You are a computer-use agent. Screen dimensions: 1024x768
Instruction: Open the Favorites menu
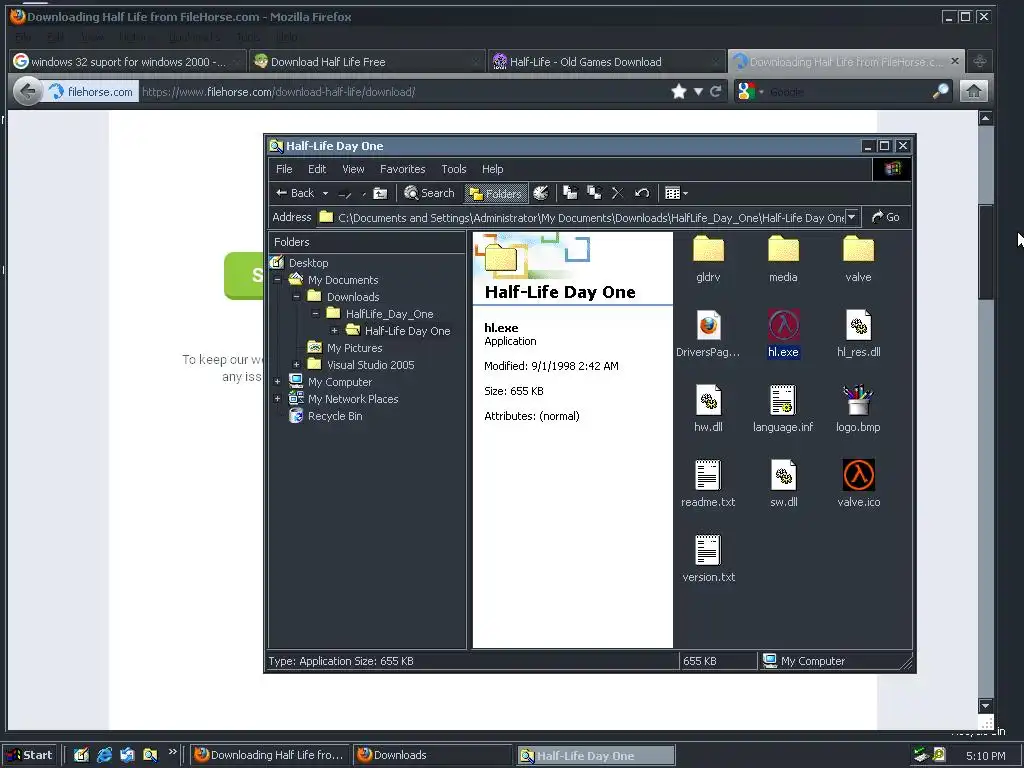point(402,169)
